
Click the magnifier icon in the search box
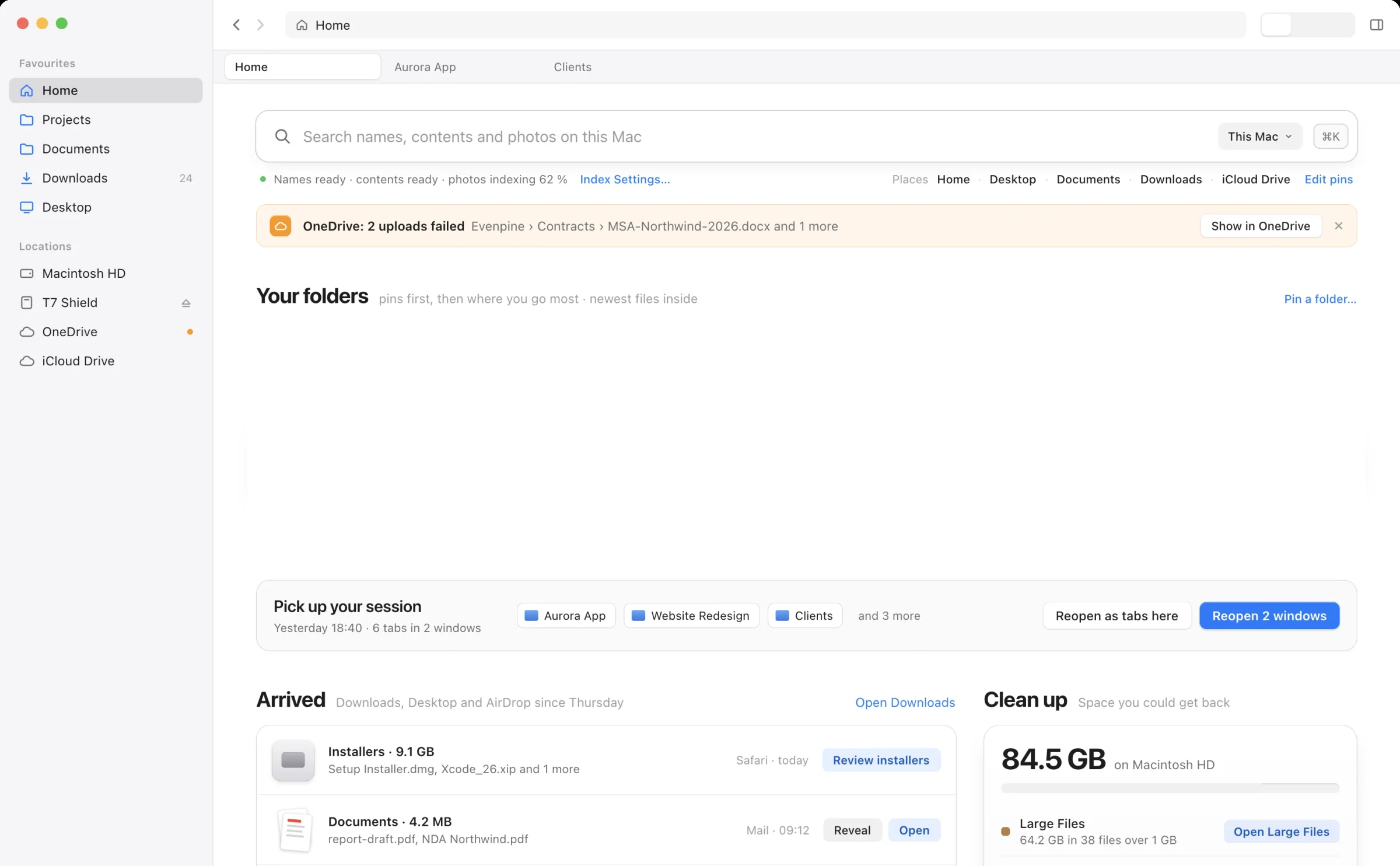click(282, 137)
